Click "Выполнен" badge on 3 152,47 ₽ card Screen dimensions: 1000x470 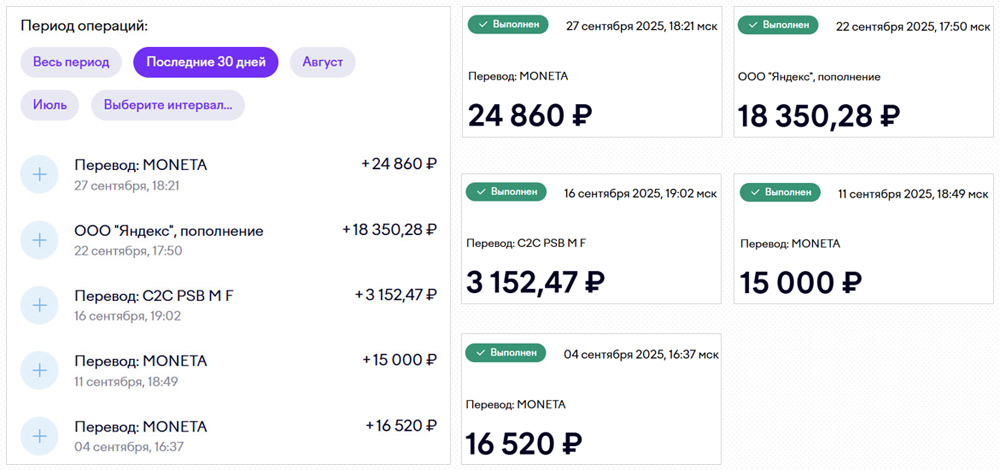[x=507, y=191]
